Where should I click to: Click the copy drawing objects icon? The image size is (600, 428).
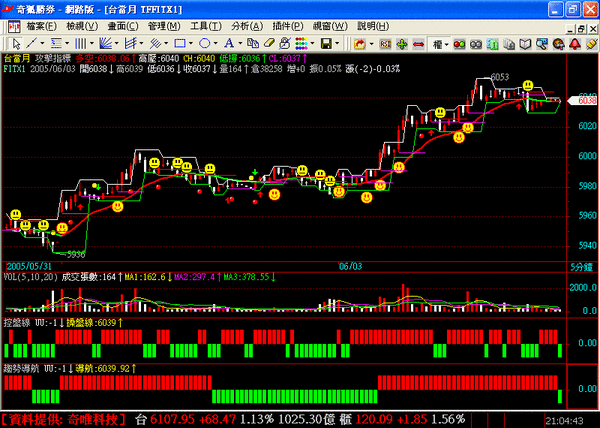253,44
